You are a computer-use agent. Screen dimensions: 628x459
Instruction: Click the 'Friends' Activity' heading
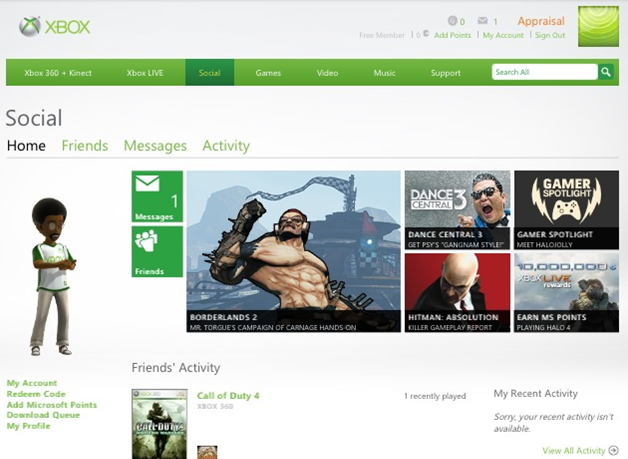coord(176,368)
